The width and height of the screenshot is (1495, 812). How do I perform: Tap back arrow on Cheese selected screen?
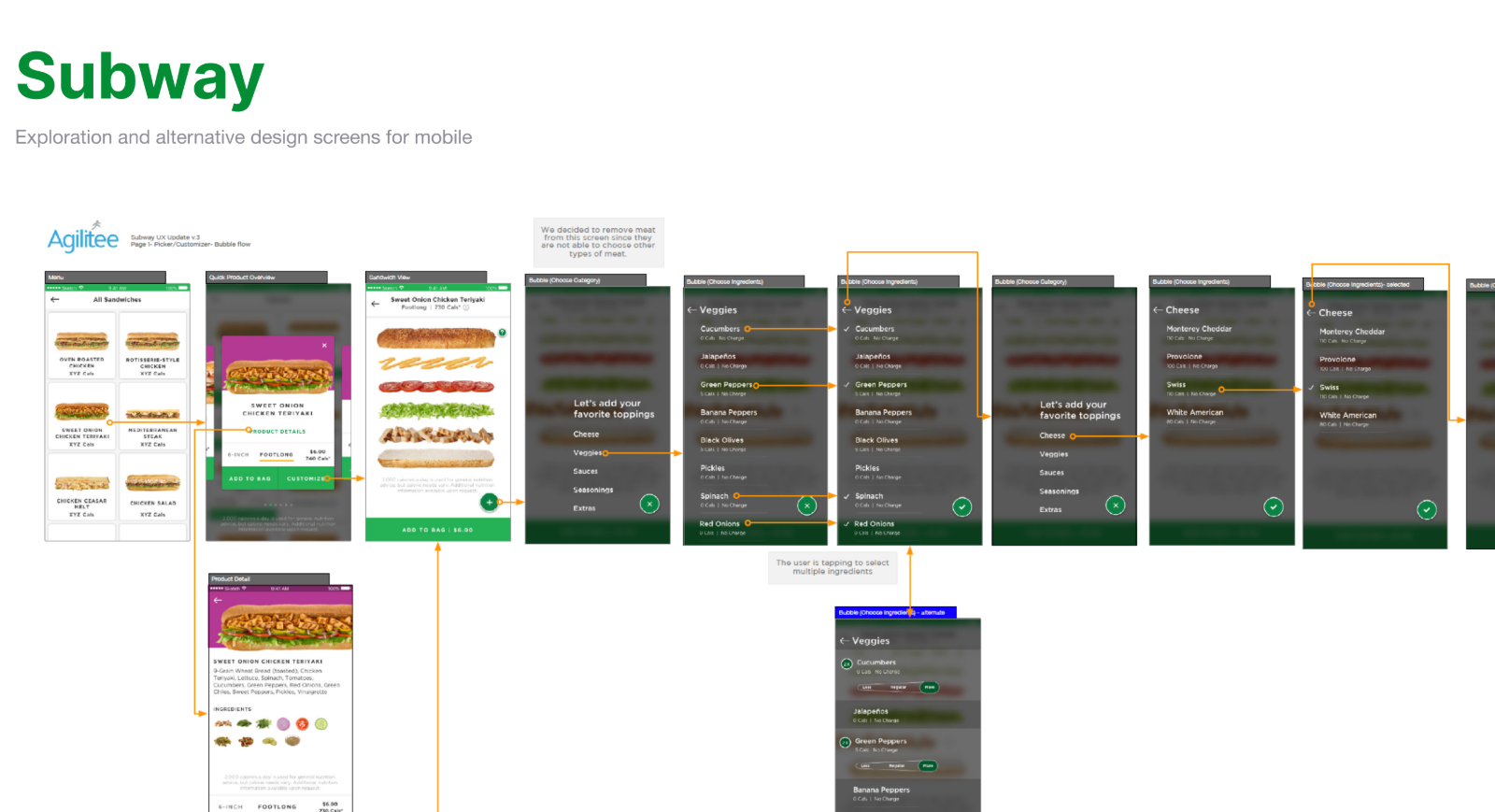[1311, 313]
